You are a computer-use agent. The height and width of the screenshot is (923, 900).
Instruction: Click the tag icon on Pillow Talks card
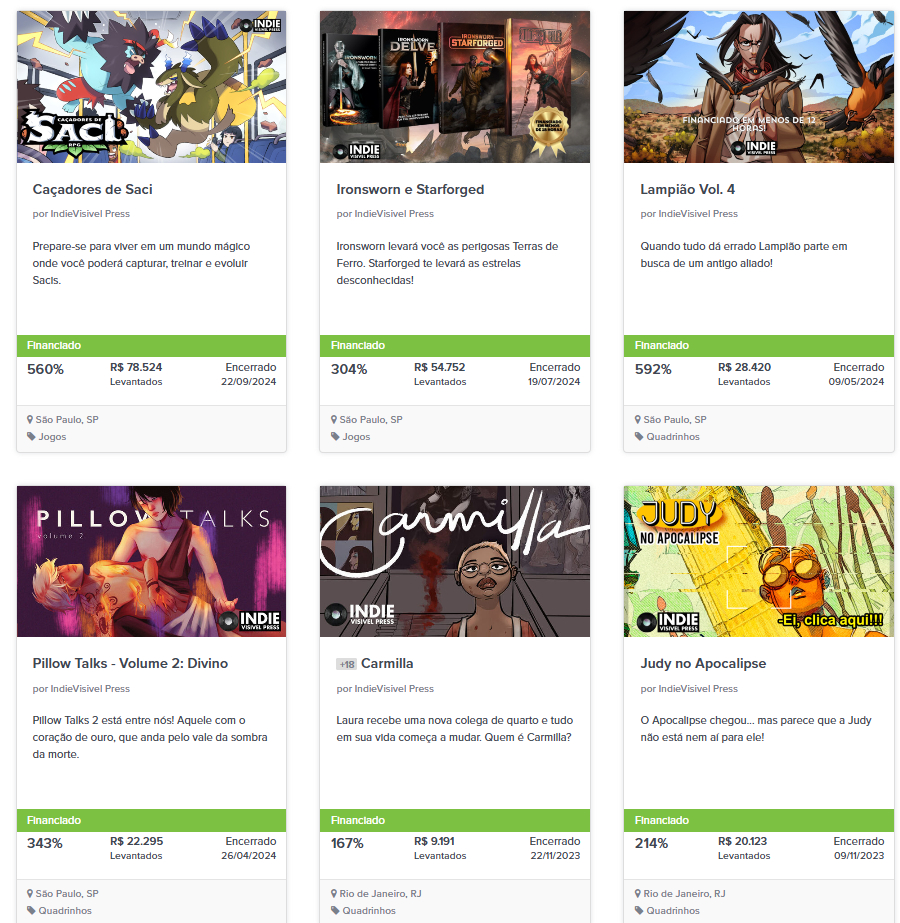(31, 911)
